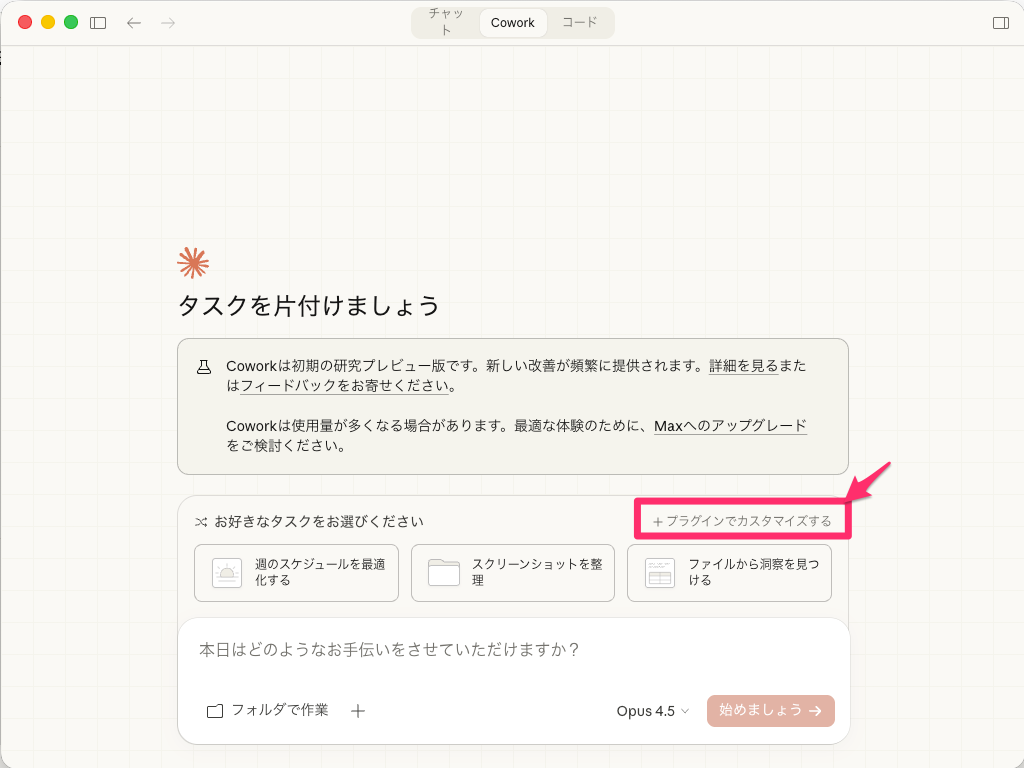This screenshot has height=768, width=1024.
Task: Switch to the コード tab
Action: [x=579, y=22]
